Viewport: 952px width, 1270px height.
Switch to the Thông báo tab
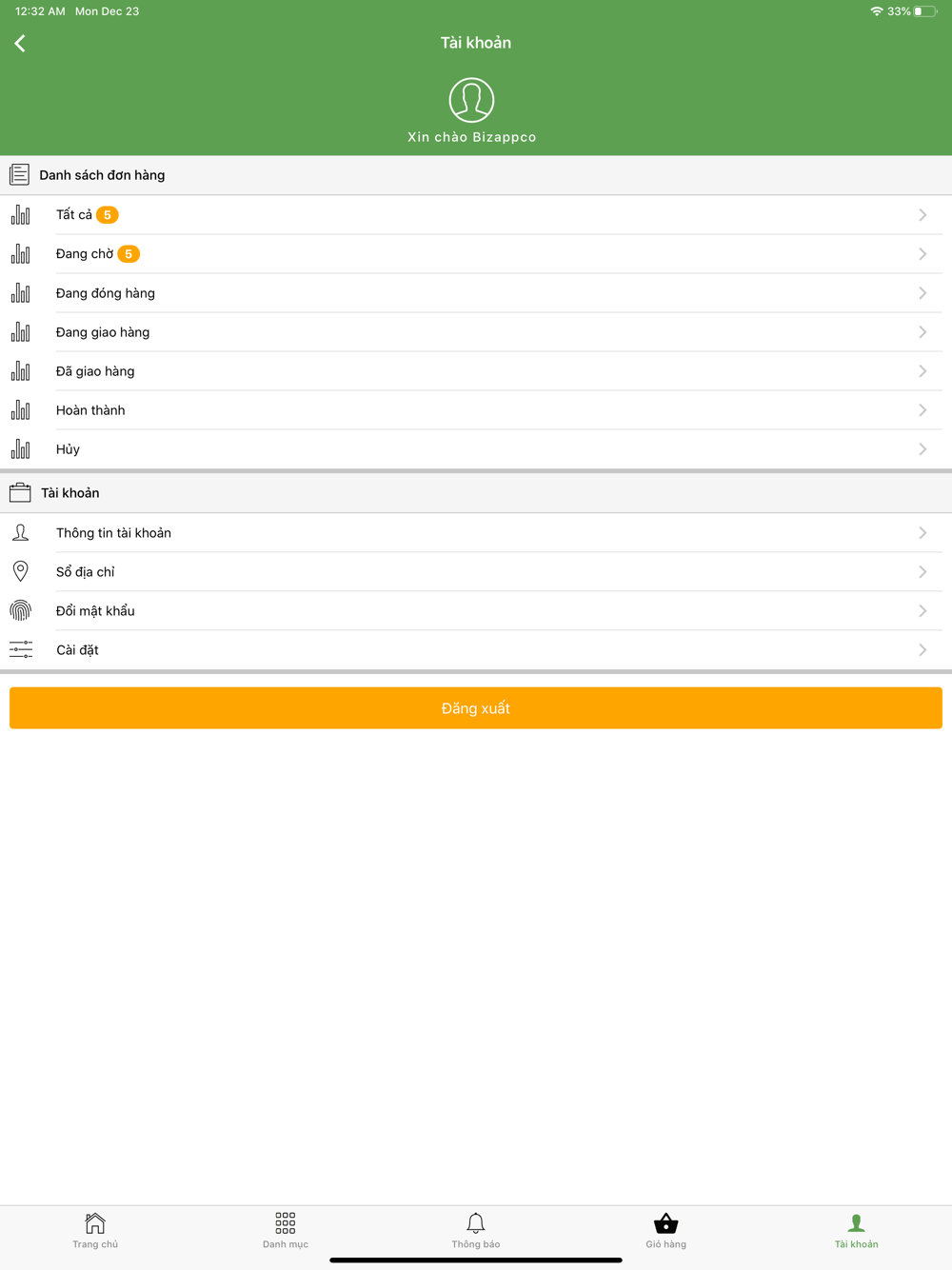coord(476,1230)
